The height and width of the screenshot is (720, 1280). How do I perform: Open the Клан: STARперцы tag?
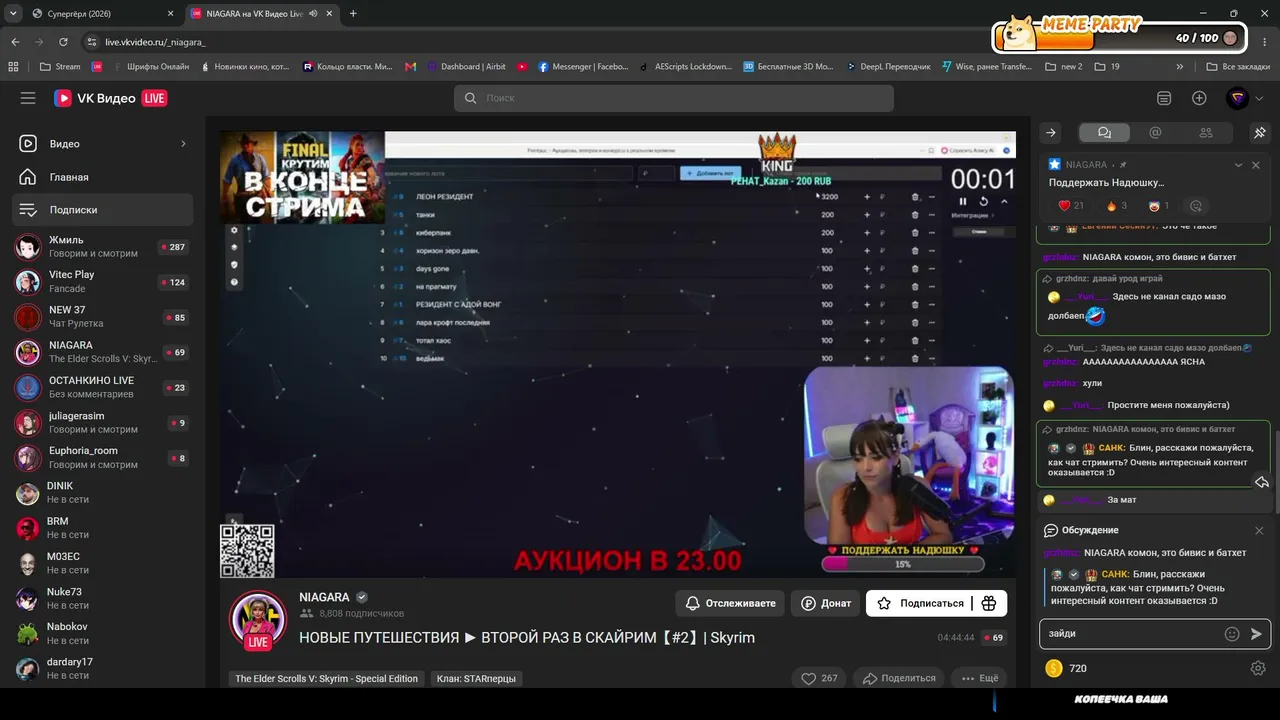476,679
